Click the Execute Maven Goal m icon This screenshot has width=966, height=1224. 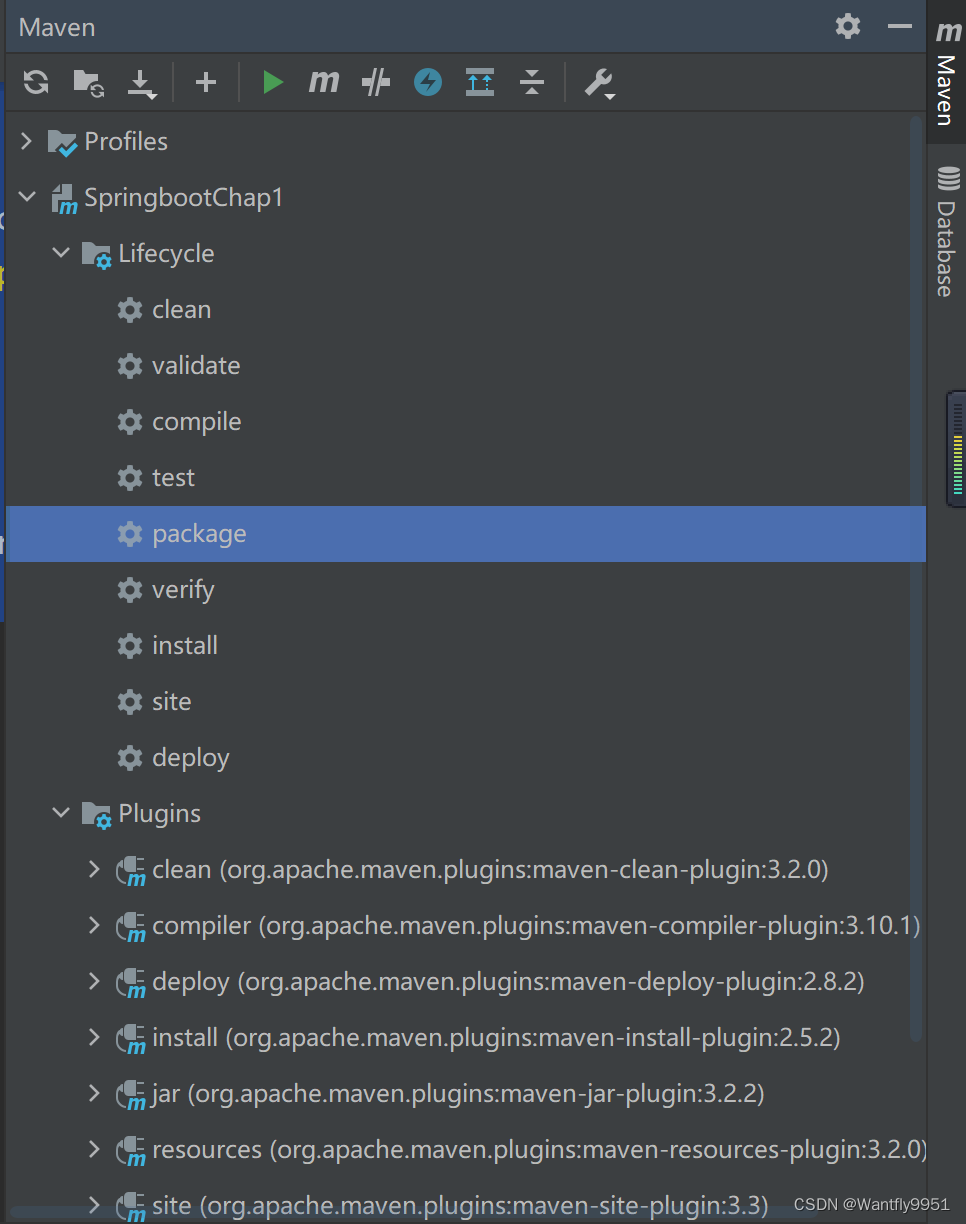point(323,82)
